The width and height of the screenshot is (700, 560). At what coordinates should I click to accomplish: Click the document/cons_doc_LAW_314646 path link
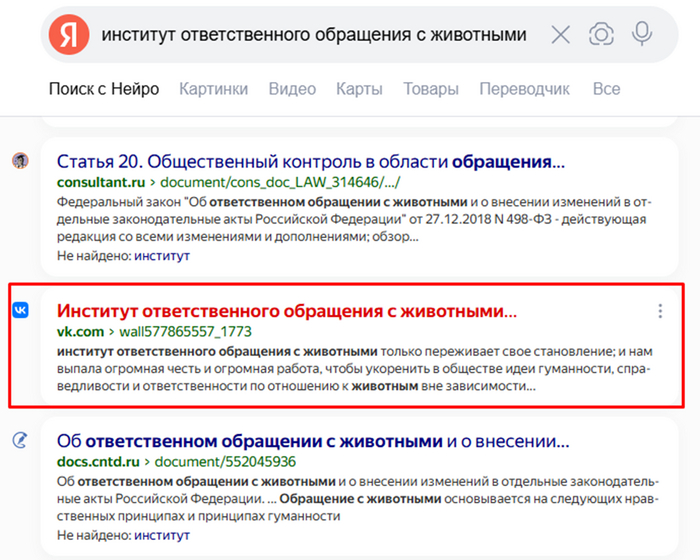tap(280, 182)
